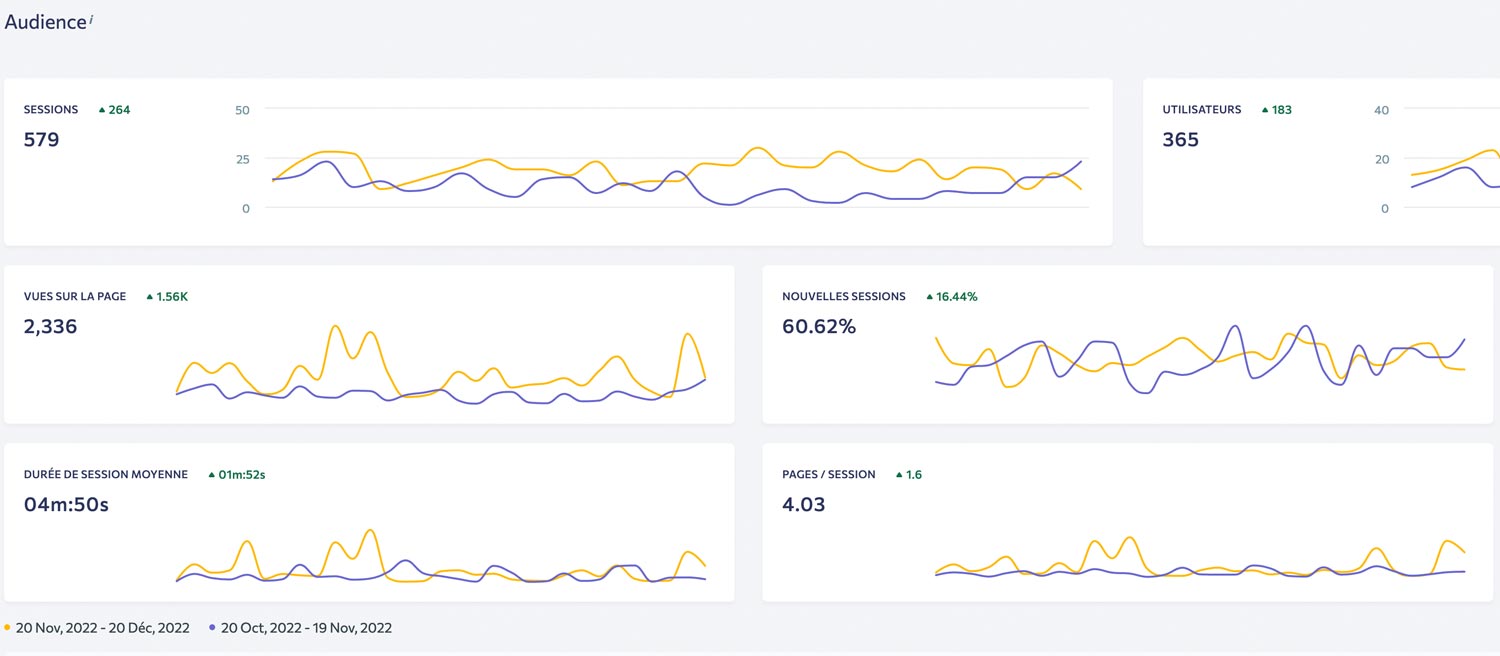Click the Durée de session moyenne sparkline
1500x656 pixels.
(x=441, y=556)
